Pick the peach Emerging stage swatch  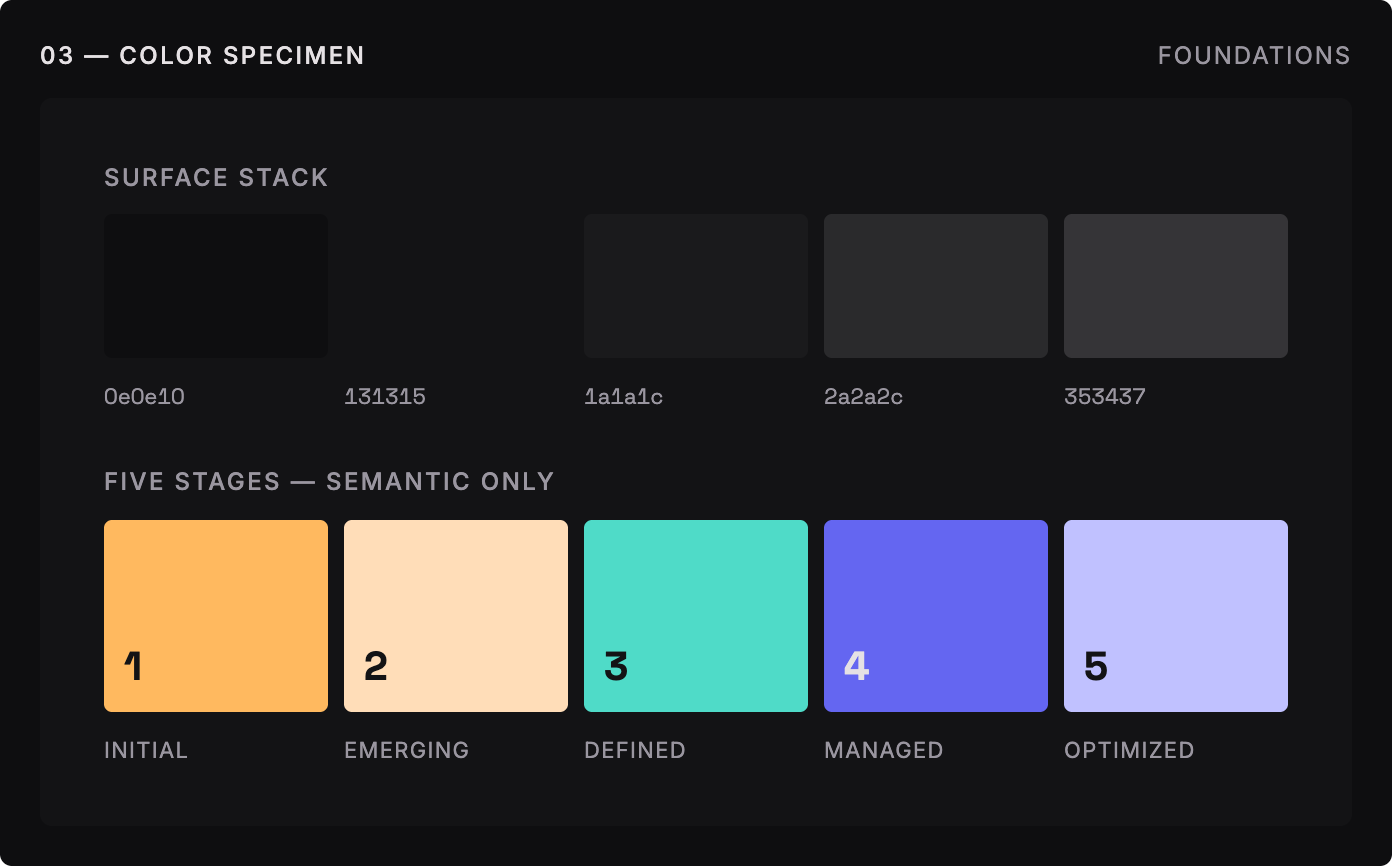tap(456, 616)
